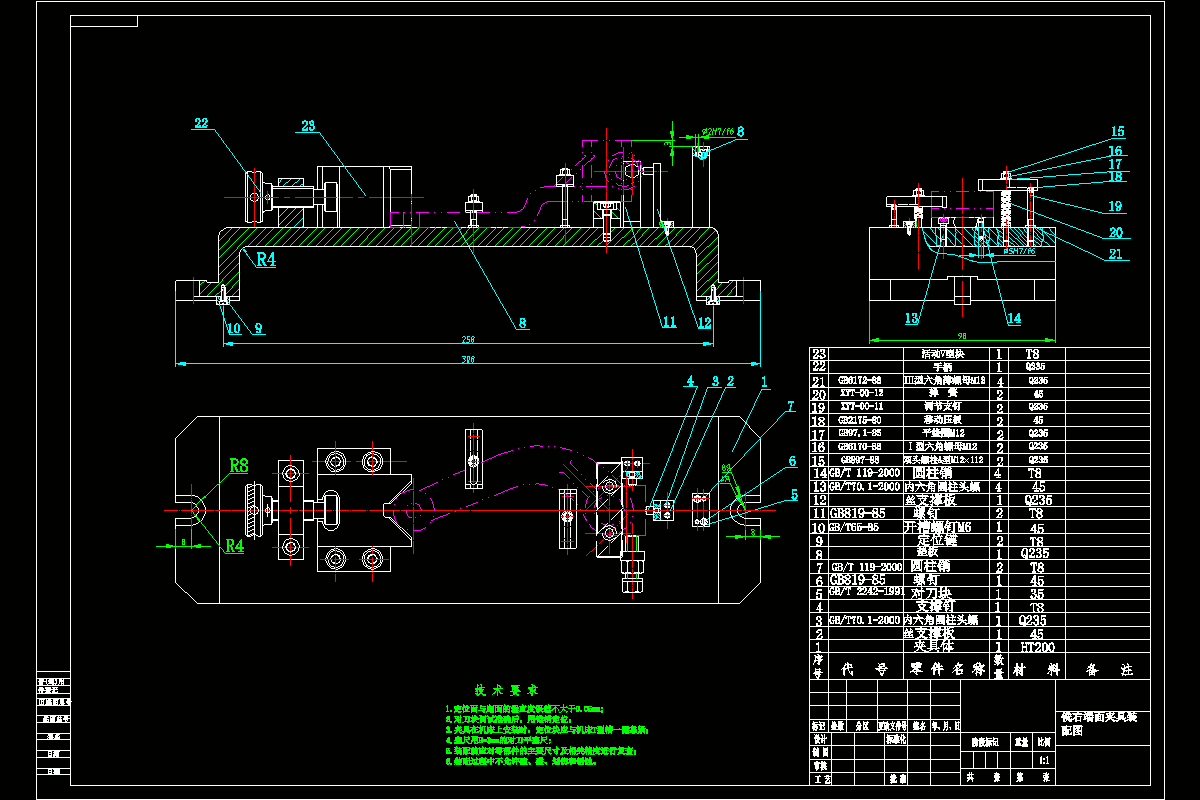Screen dimensions: 1200x800
Task: Click the XYT-00-12 code cell
Action: 861,393
